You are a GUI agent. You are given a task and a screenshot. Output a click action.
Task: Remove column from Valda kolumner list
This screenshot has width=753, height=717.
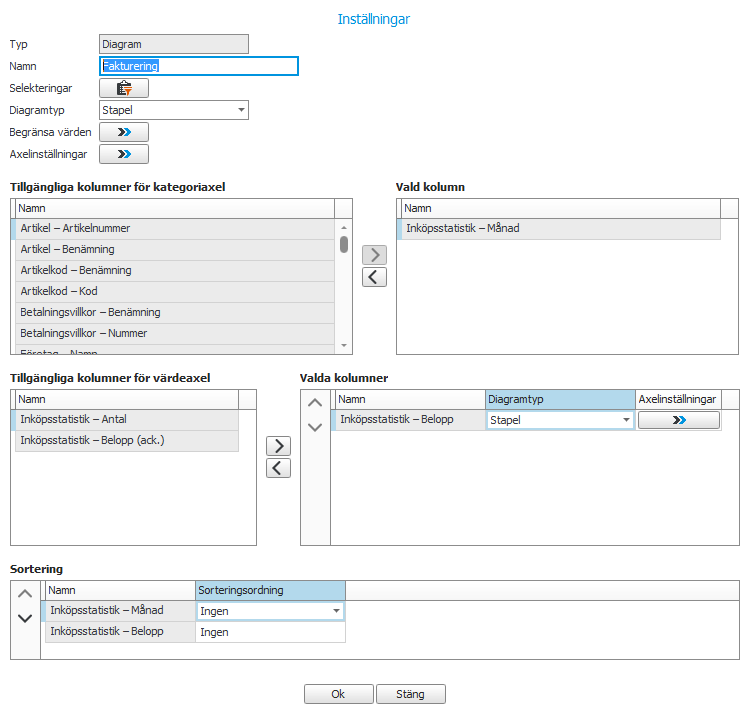coord(278,468)
